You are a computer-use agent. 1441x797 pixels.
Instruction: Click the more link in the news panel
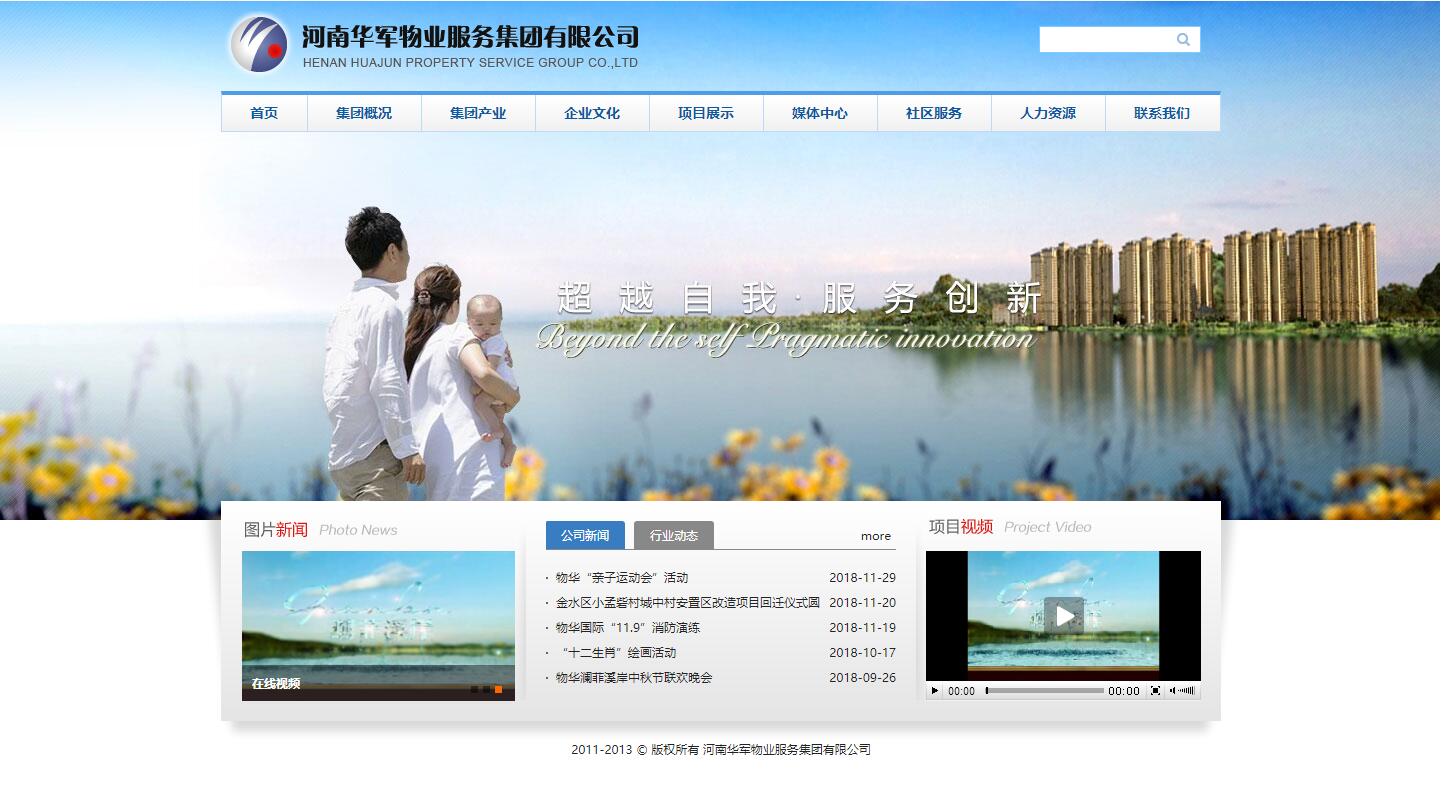(x=875, y=537)
